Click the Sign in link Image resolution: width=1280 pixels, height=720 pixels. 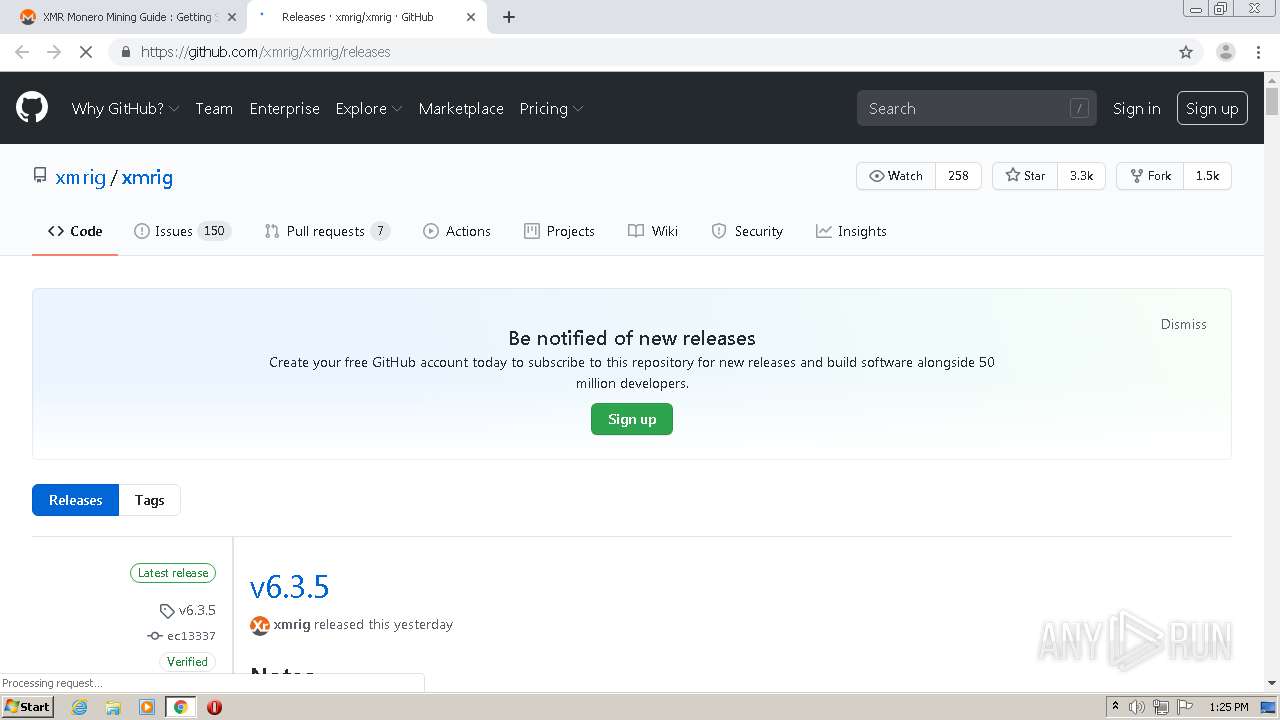point(1137,108)
